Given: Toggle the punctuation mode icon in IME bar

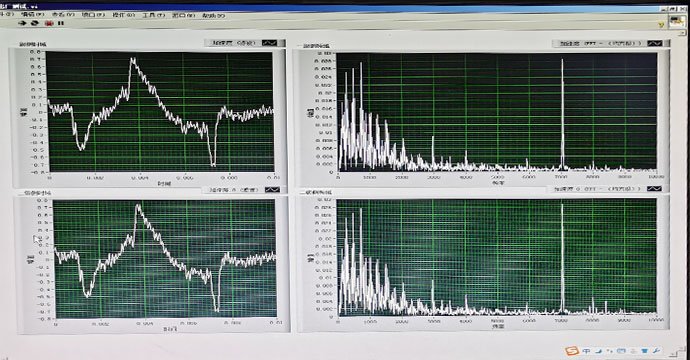Looking at the screenshot, I should 610,351.
